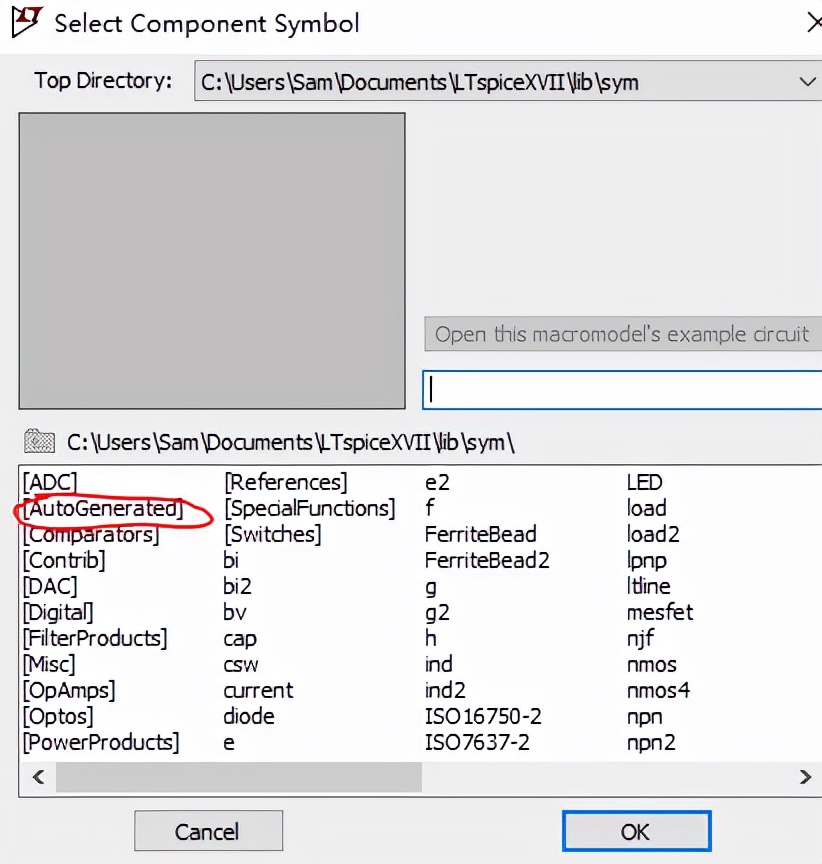This screenshot has height=864, width=822.
Task: Click the horizontal scrollbar thumb
Action: click(239, 777)
